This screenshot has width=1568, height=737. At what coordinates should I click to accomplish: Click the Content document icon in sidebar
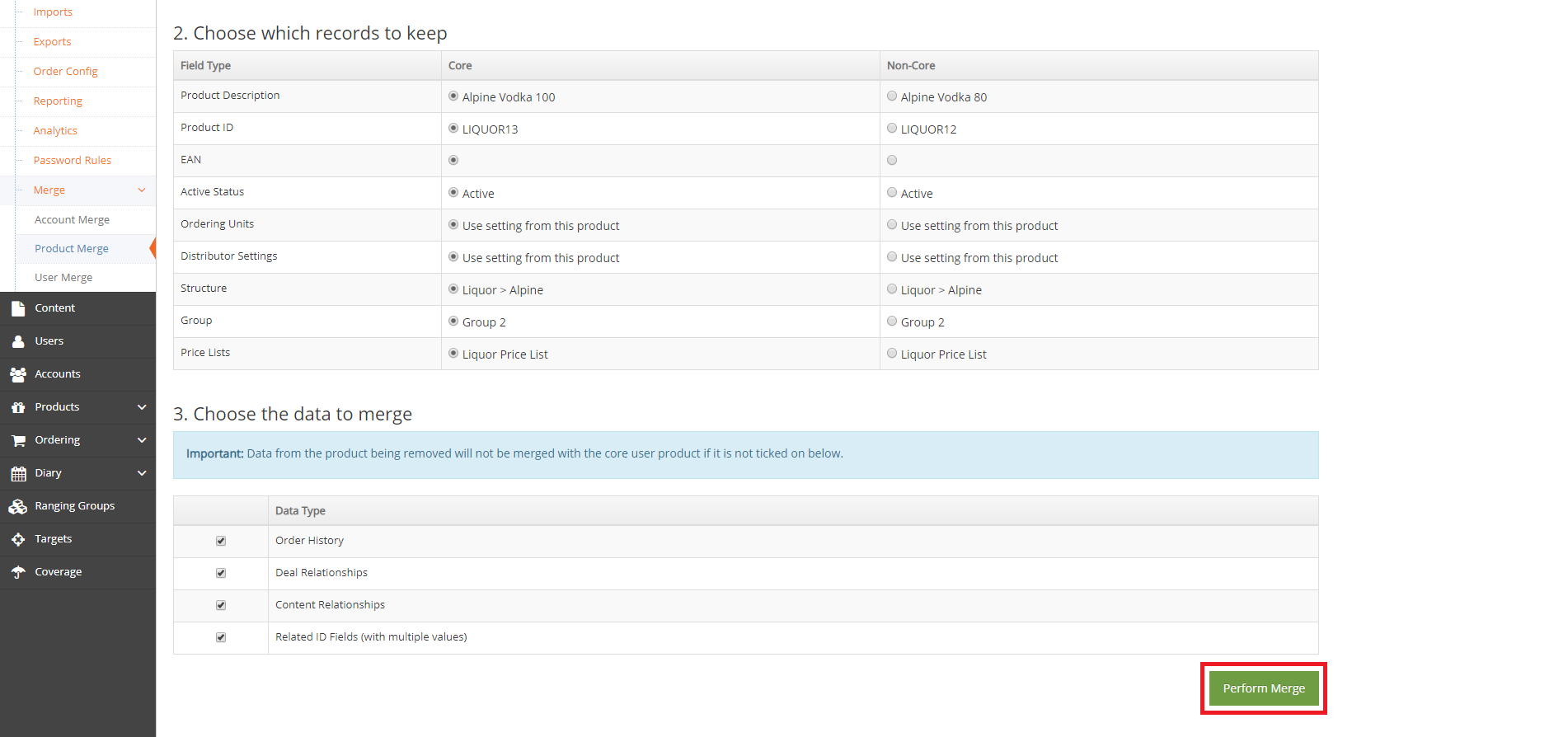tap(18, 308)
